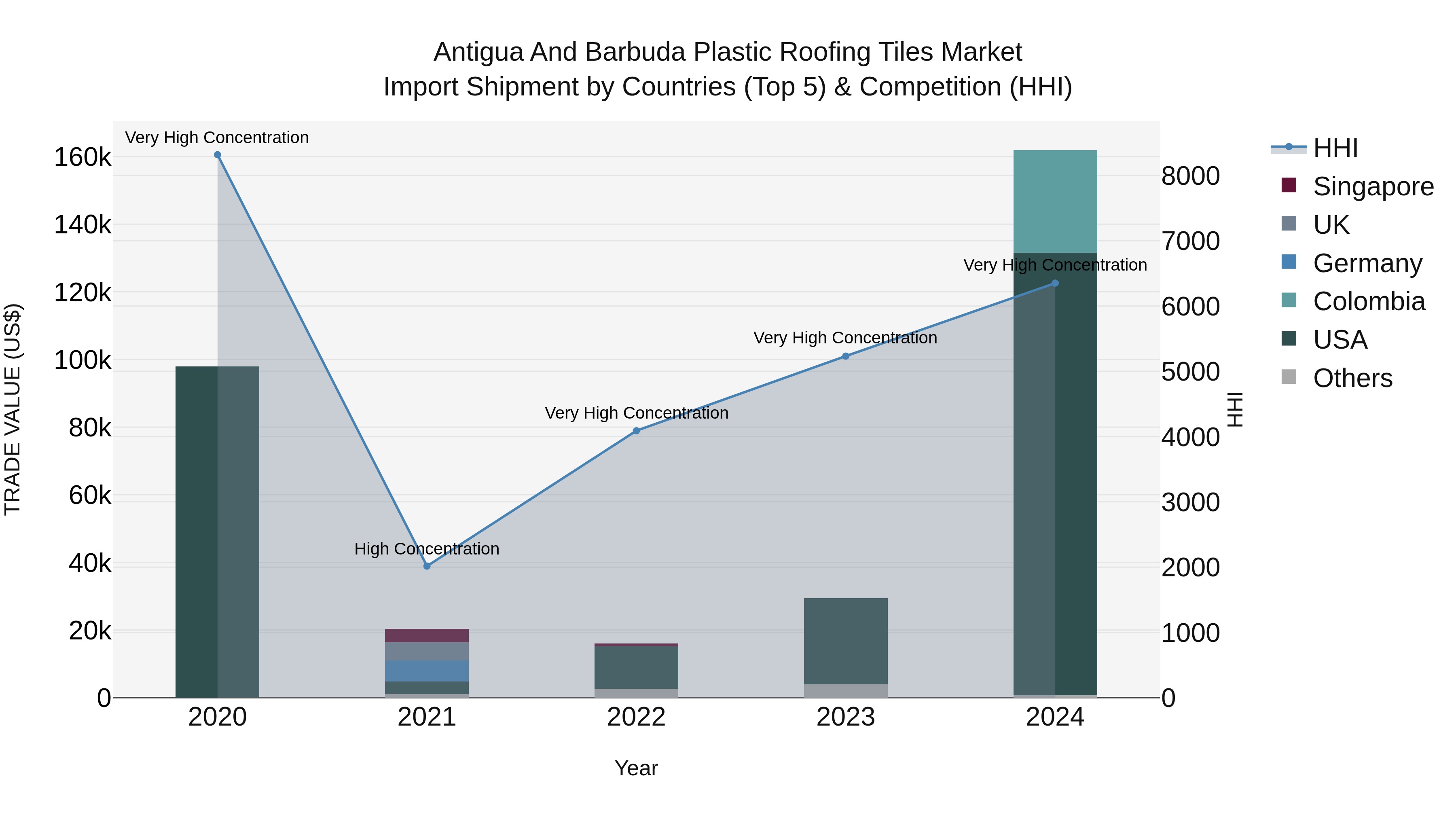
Task: Click the 2023 HHI data point
Action: tap(846, 356)
